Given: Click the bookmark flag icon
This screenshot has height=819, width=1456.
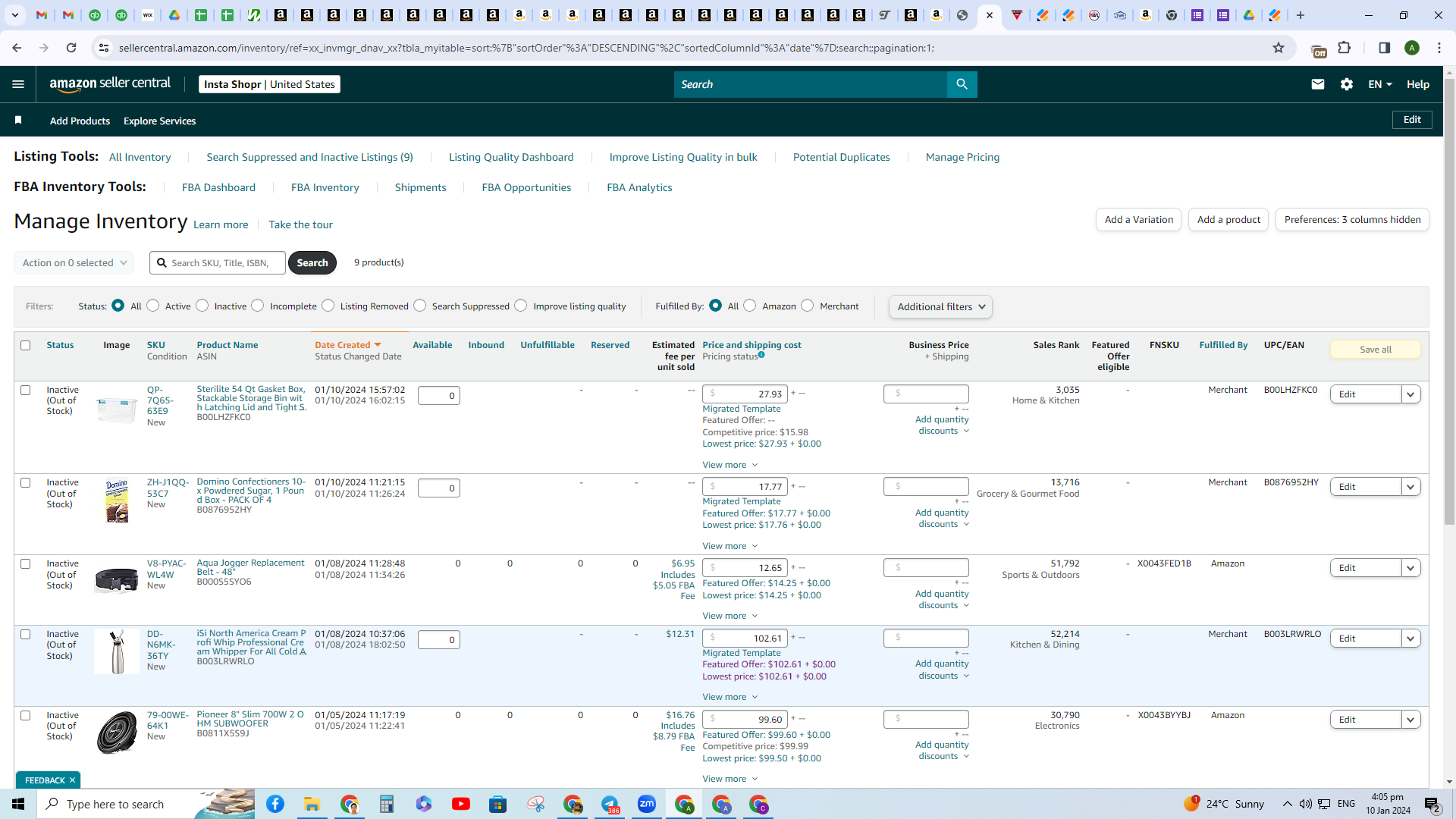Looking at the screenshot, I should [x=18, y=120].
